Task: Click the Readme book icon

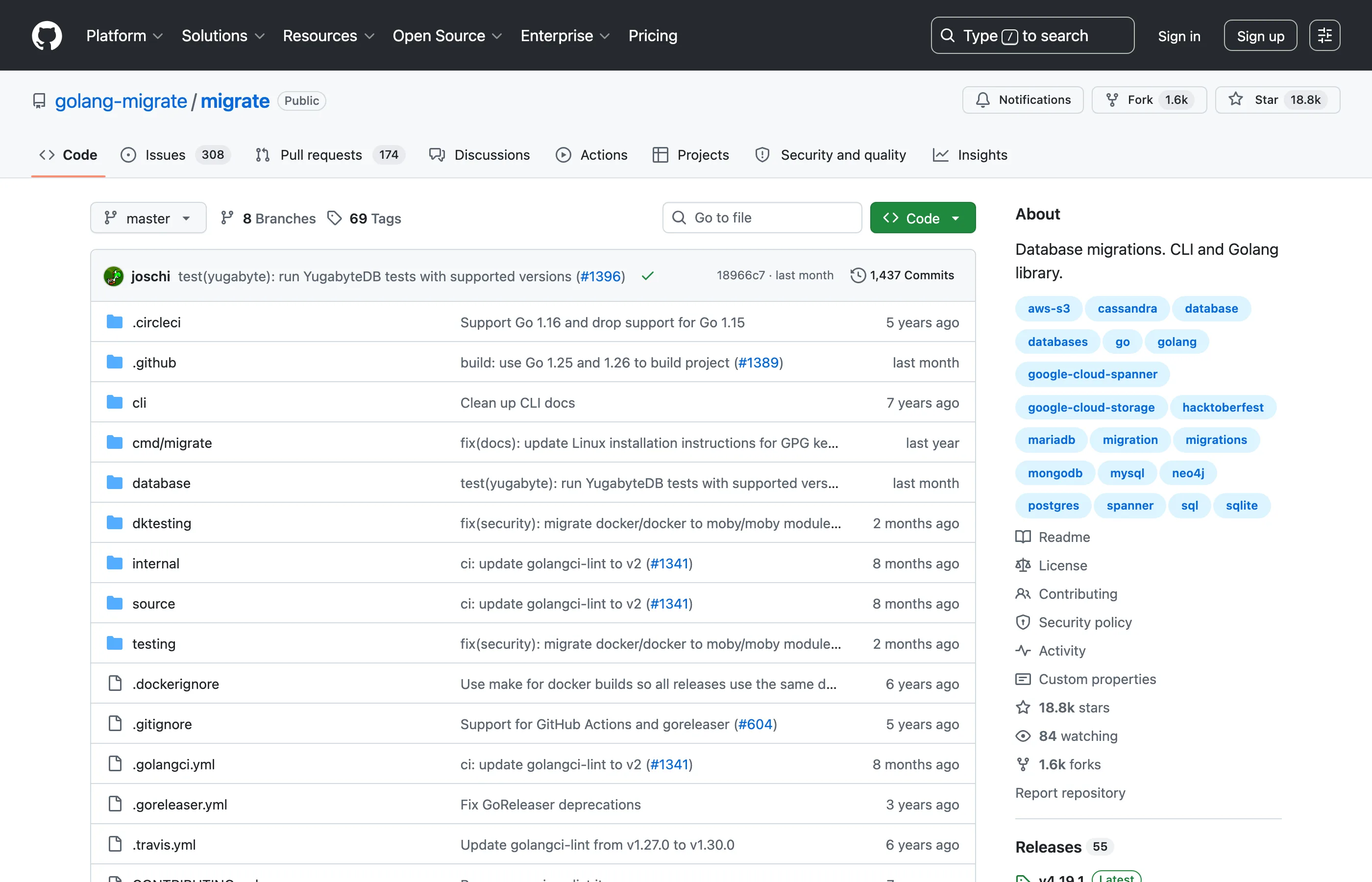Action: coord(1023,537)
